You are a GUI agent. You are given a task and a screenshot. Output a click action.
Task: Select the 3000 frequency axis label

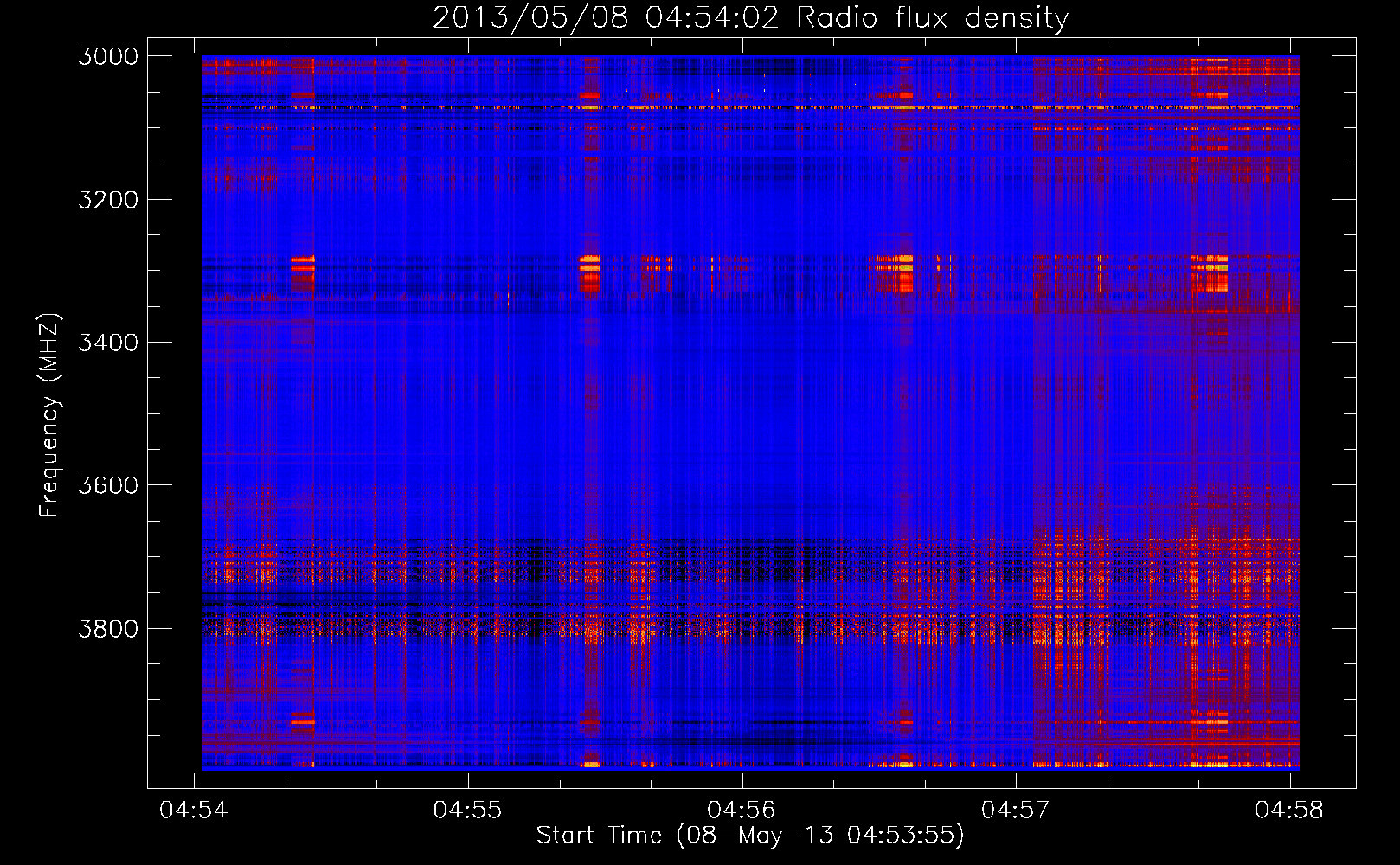(x=108, y=56)
